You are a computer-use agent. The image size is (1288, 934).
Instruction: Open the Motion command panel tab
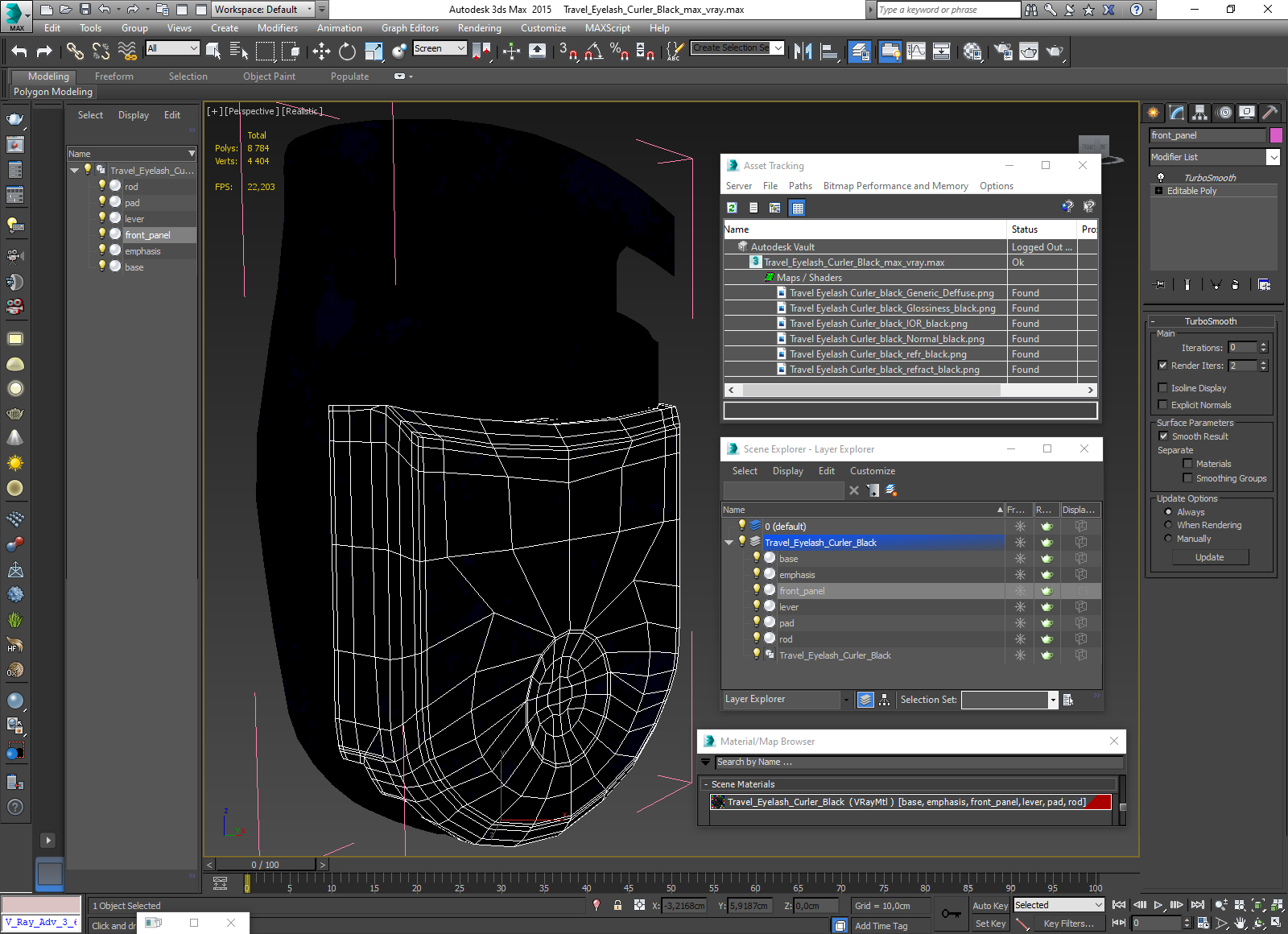[1224, 113]
